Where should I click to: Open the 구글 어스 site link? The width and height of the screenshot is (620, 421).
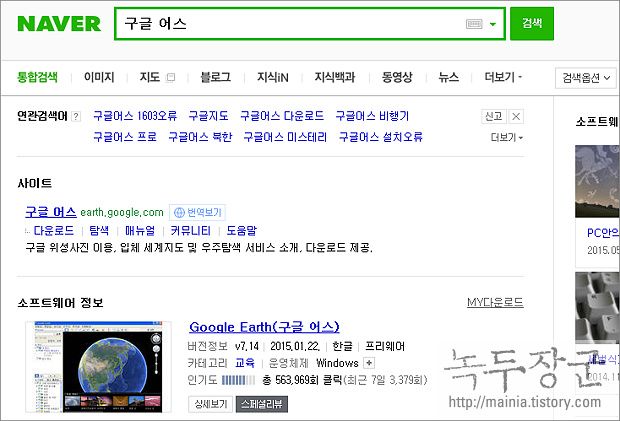(51, 212)
